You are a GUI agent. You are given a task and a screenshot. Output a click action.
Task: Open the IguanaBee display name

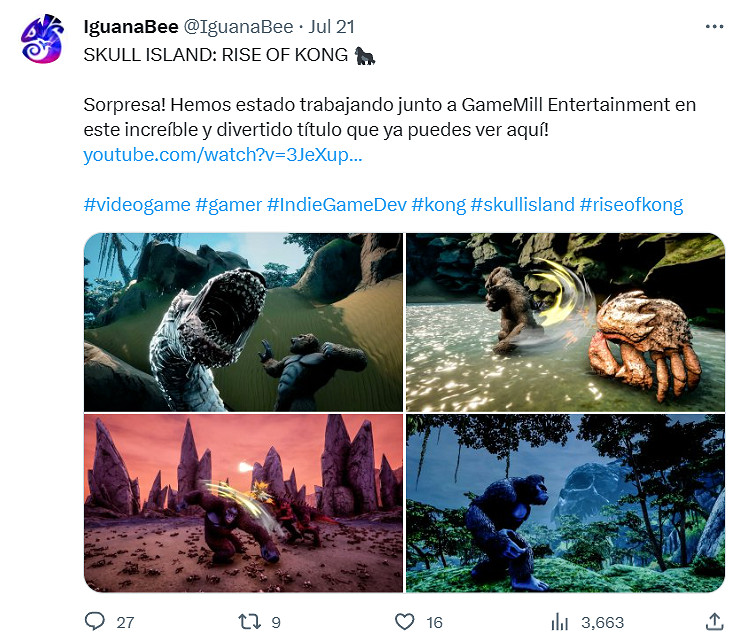coord(131,27)
